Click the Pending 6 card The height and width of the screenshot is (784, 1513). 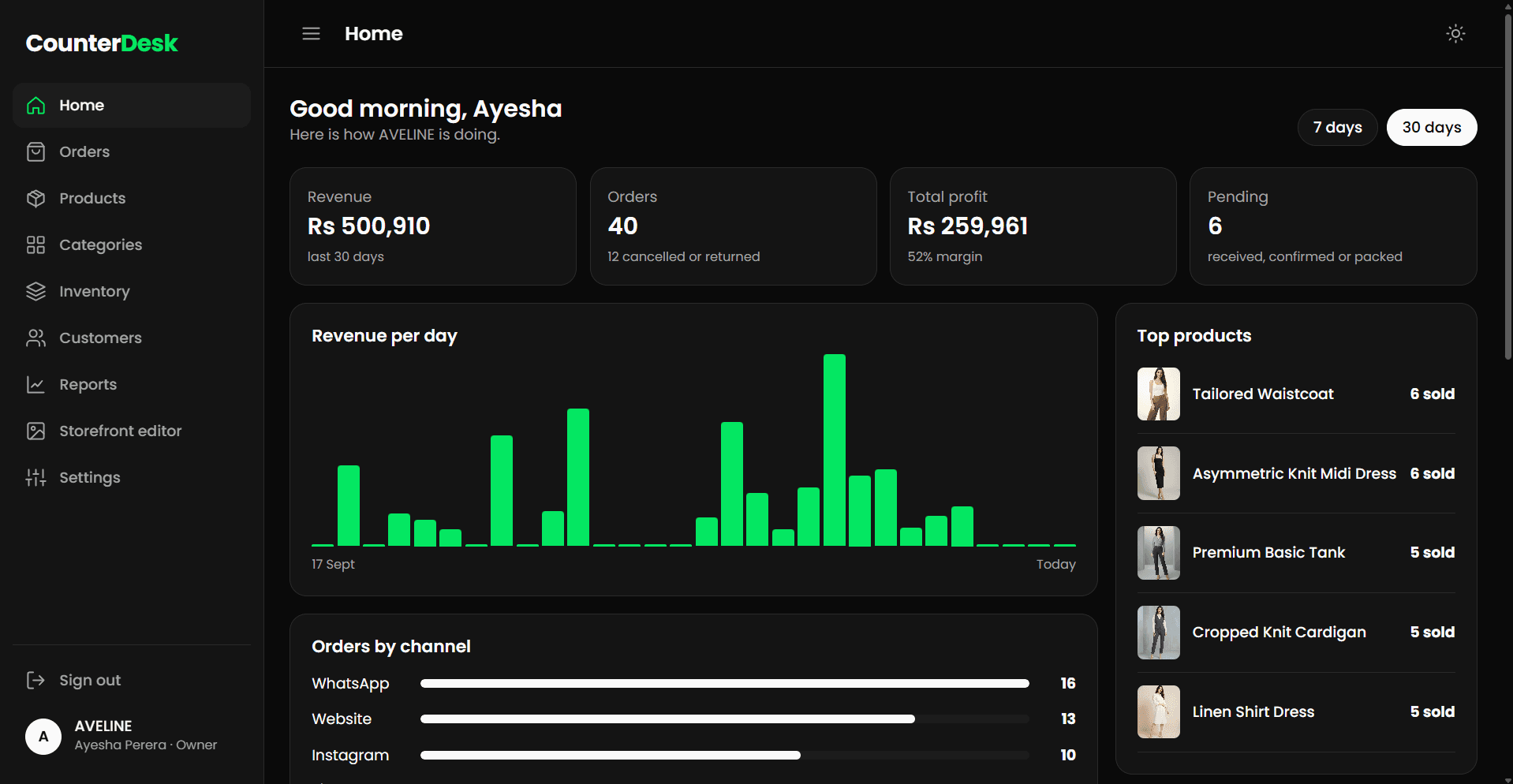point(1333,226)
